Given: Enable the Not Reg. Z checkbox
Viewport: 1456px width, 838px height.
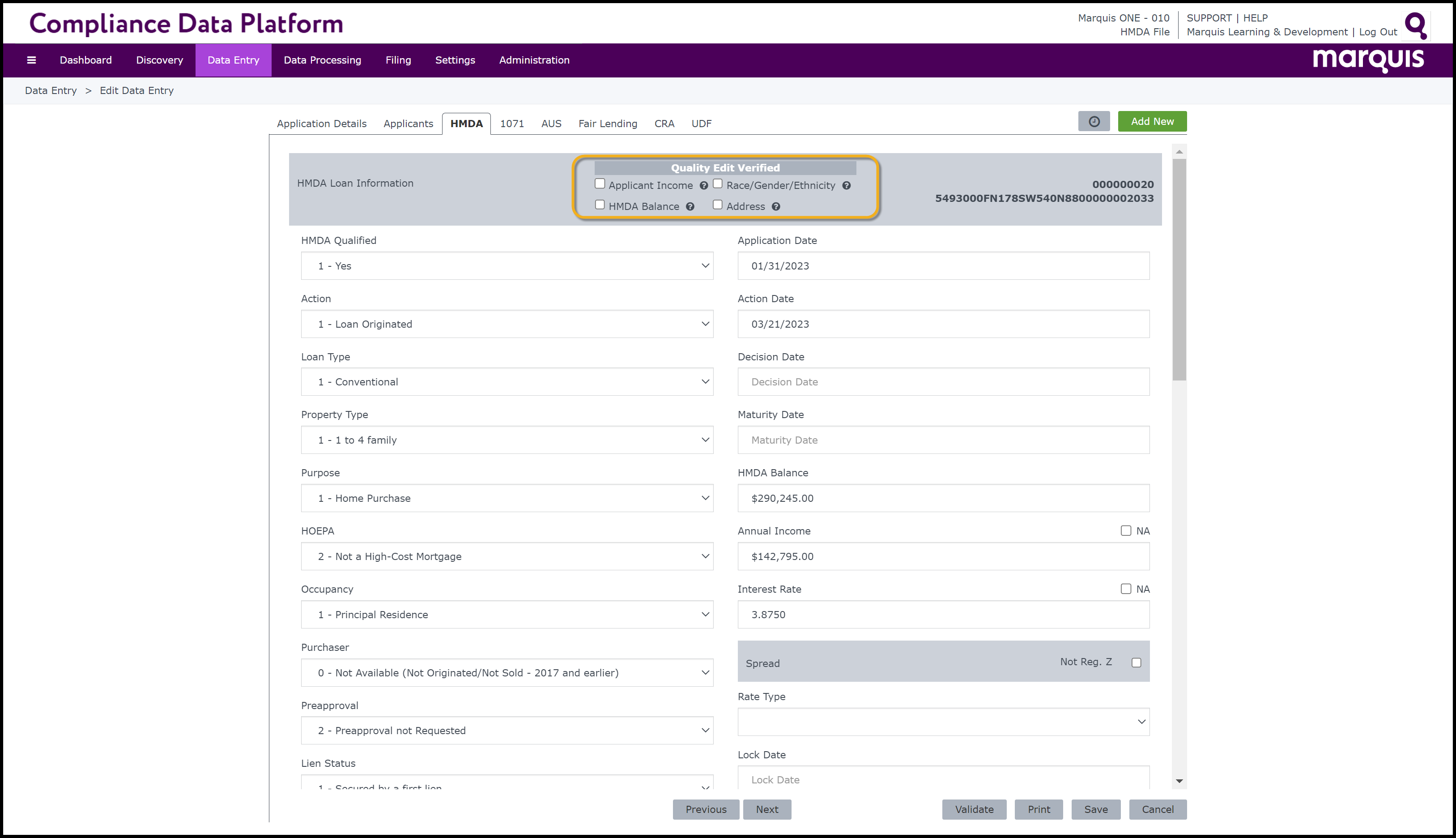Looking at the screenshot, I should coord(1136,663).
